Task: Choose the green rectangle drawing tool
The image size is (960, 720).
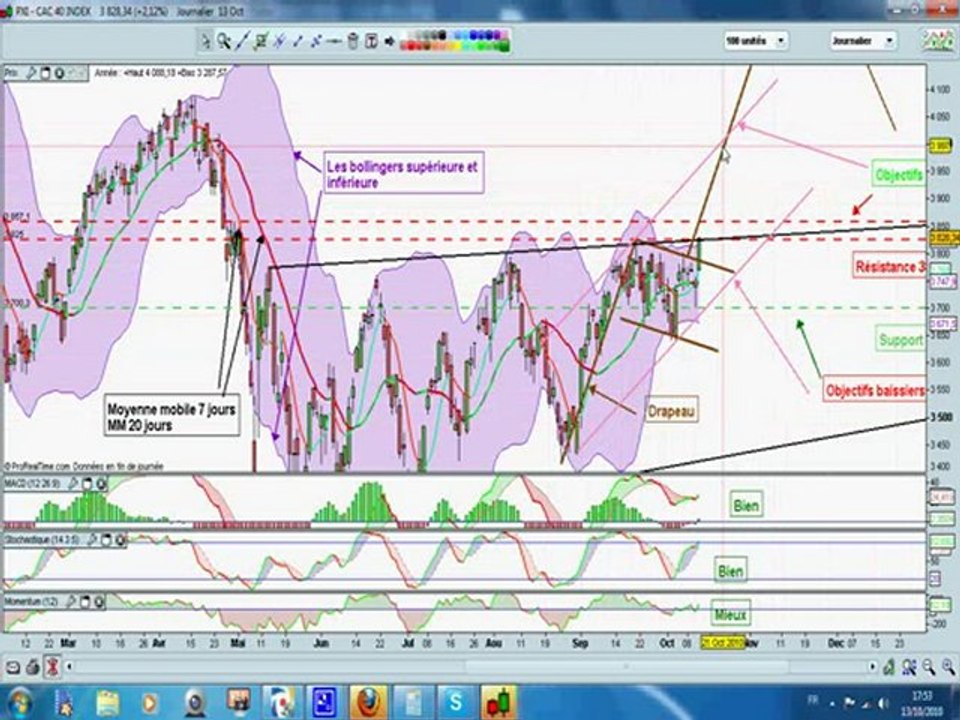Action: click(x=261, y=41)
